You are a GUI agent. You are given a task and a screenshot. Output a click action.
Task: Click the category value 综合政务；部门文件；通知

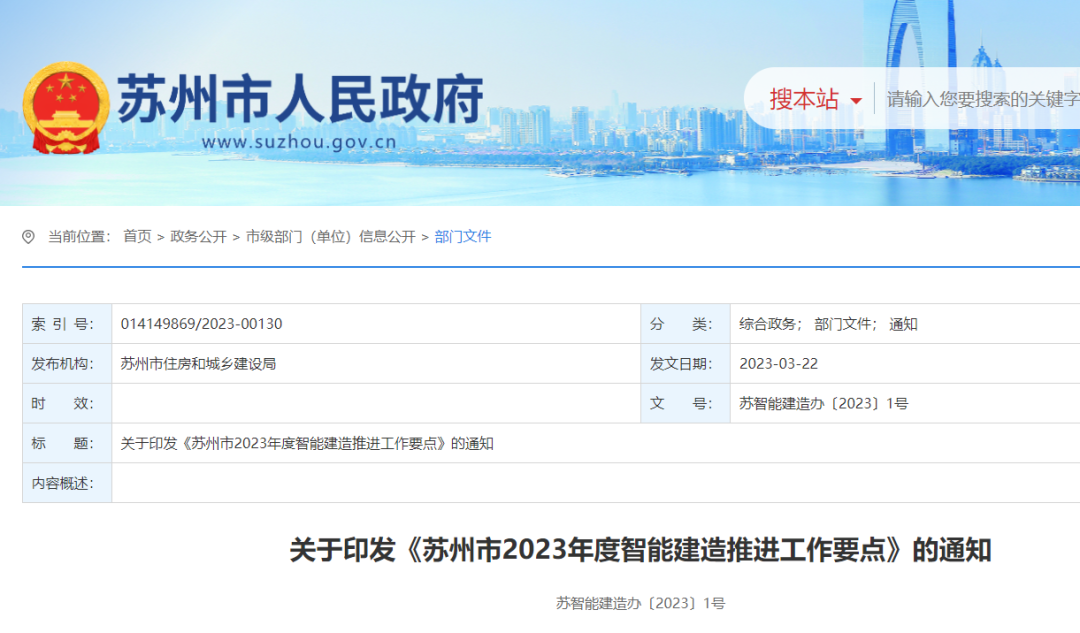point(828,324)
